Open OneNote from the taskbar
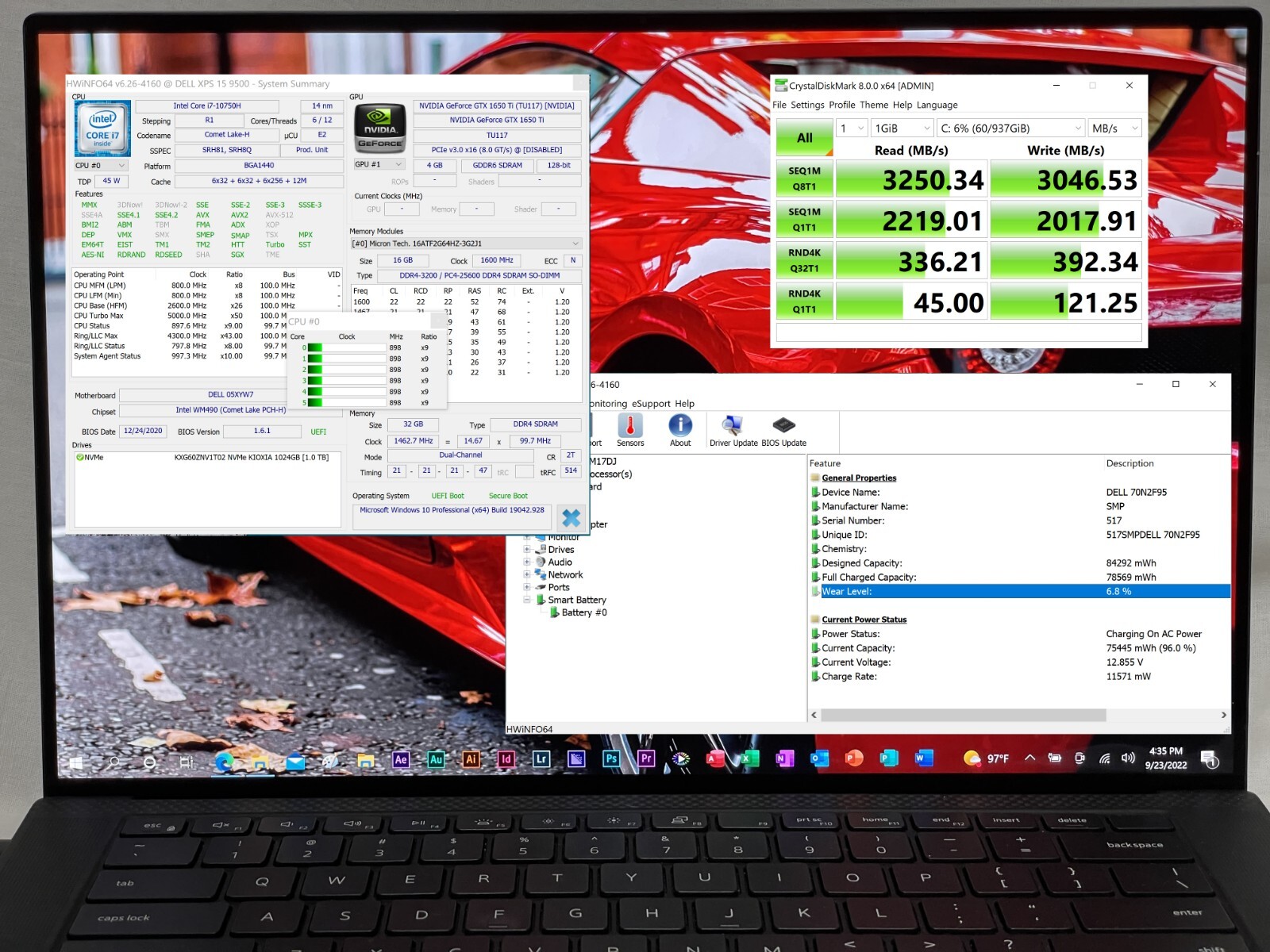The width and height of the screenshot is (1270, 952). (784, 759)
